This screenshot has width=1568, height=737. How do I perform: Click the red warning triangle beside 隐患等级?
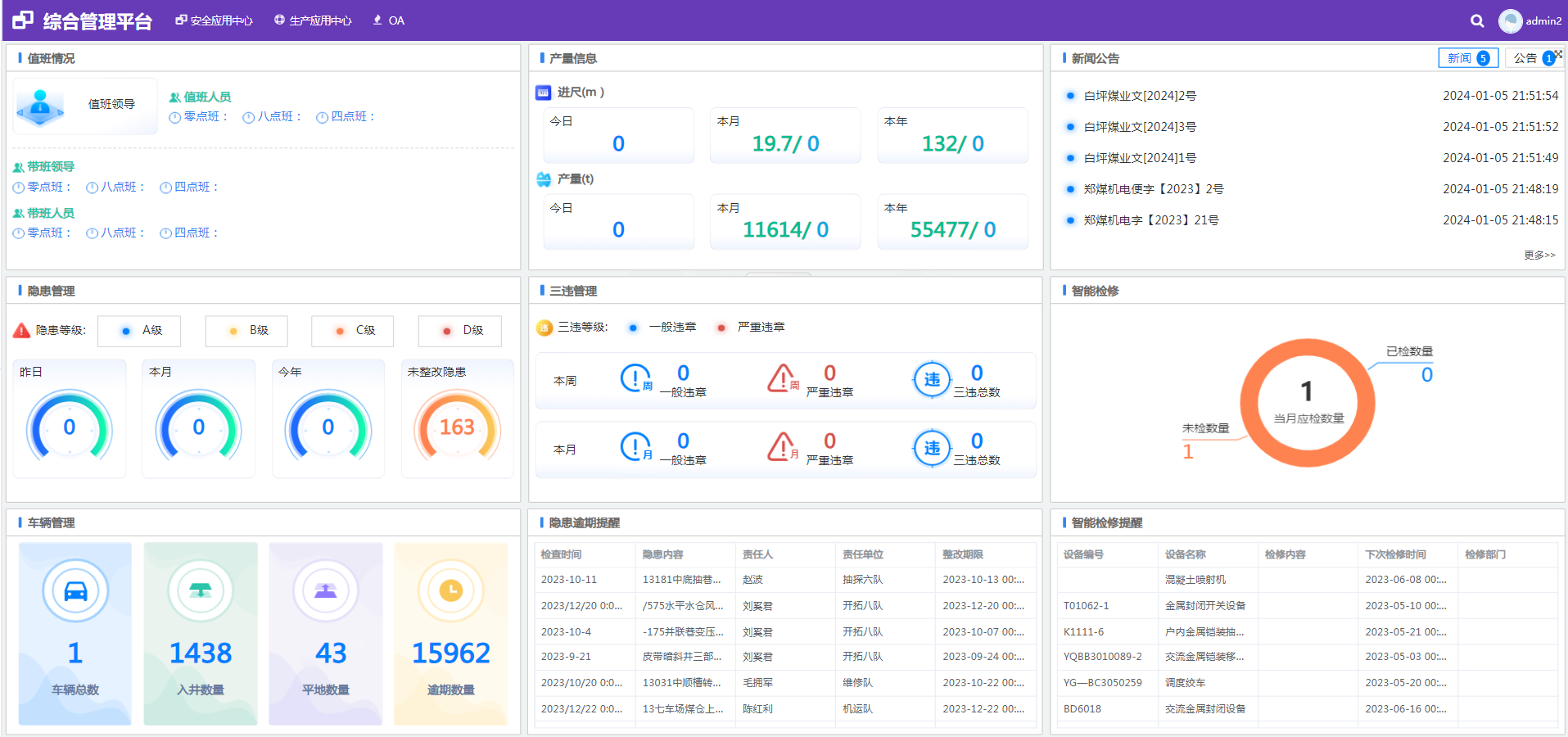click(21, 331)
